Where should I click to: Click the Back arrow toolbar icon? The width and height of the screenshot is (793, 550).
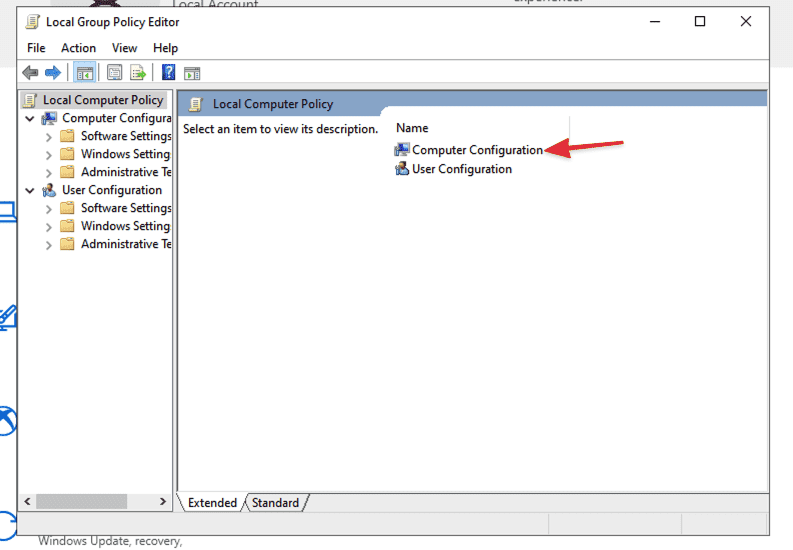pos(30,73)
